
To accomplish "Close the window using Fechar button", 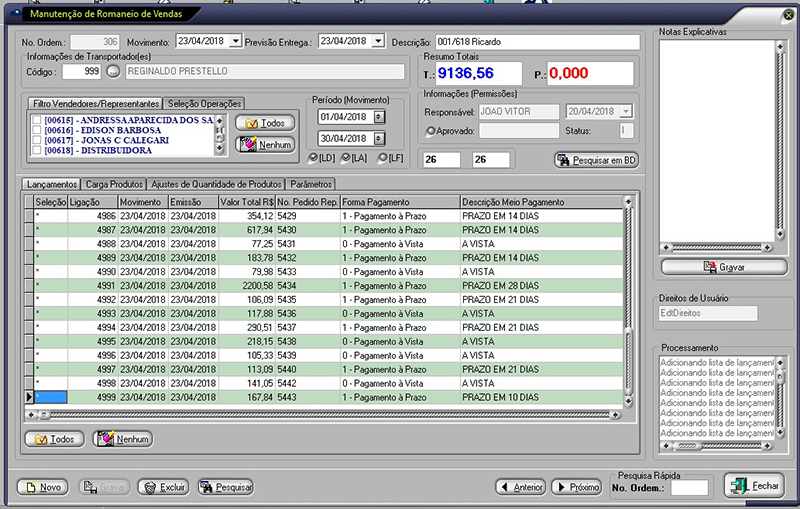I will (754, 486).
